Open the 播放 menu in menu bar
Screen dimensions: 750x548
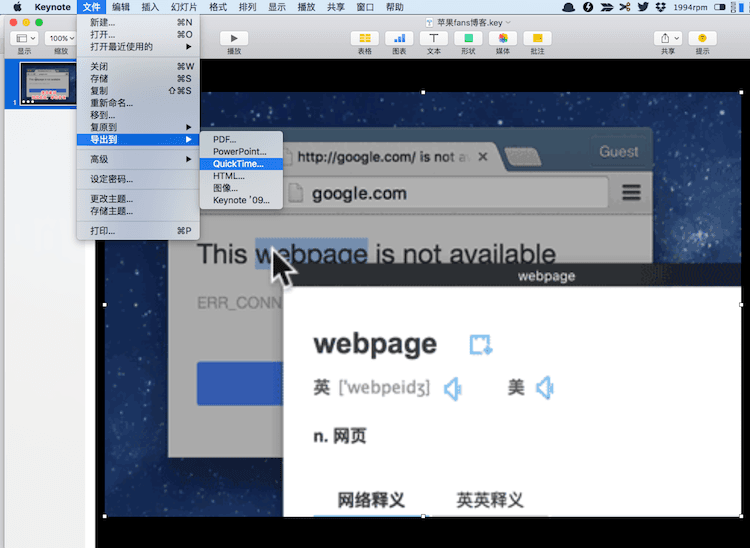pos(306,7)
